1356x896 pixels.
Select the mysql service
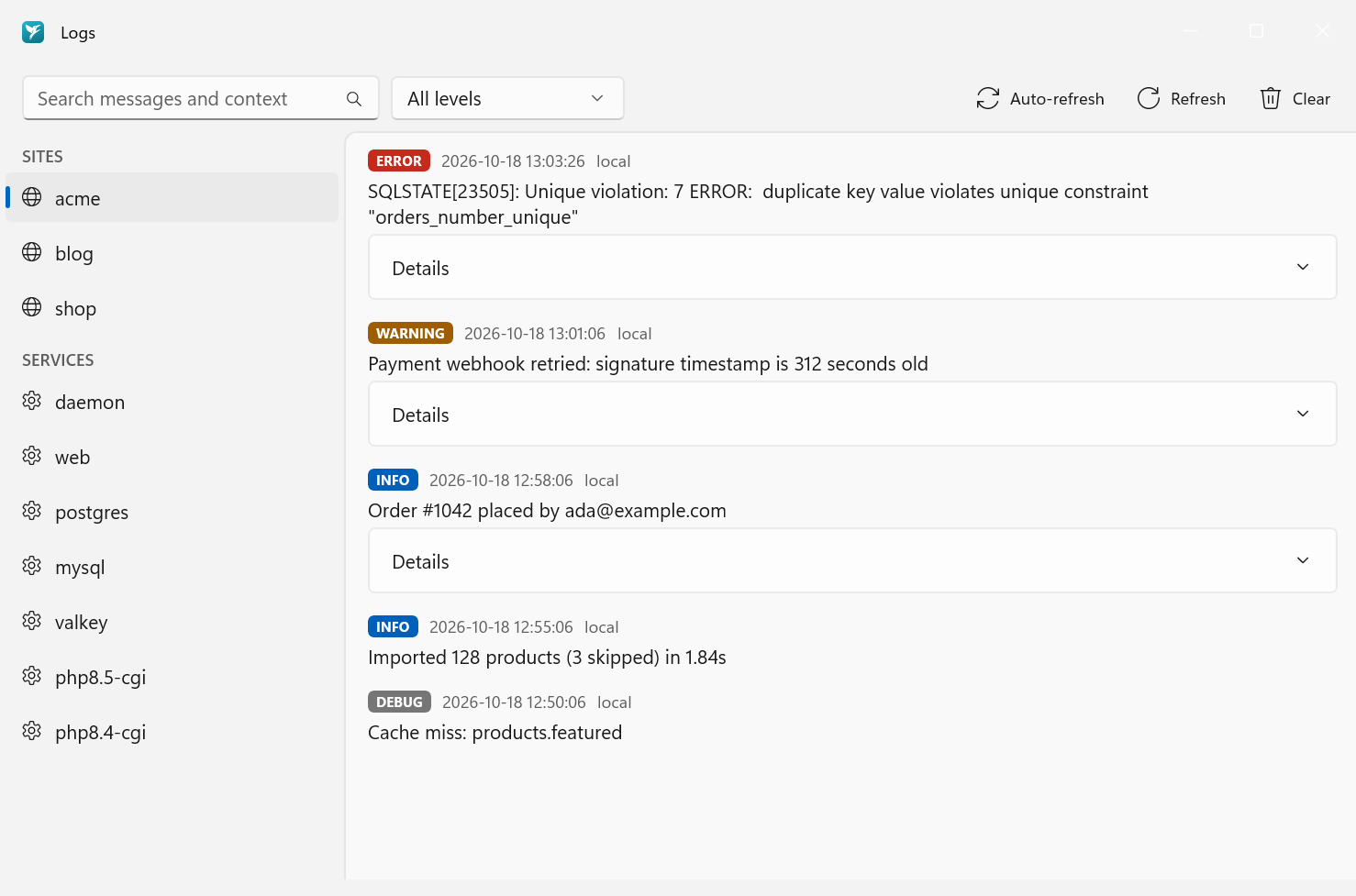[172, 566]
